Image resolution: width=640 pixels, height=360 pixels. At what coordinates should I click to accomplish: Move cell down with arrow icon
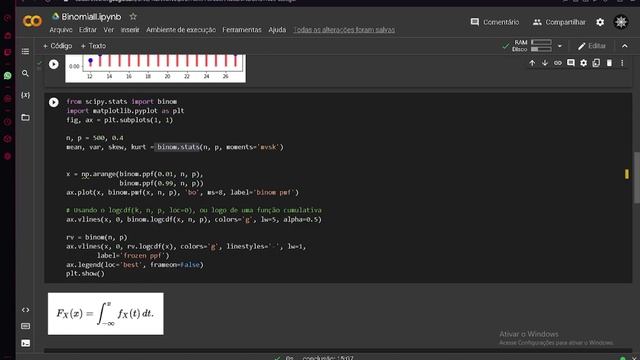pyautogui.click(x=544, y=63)
